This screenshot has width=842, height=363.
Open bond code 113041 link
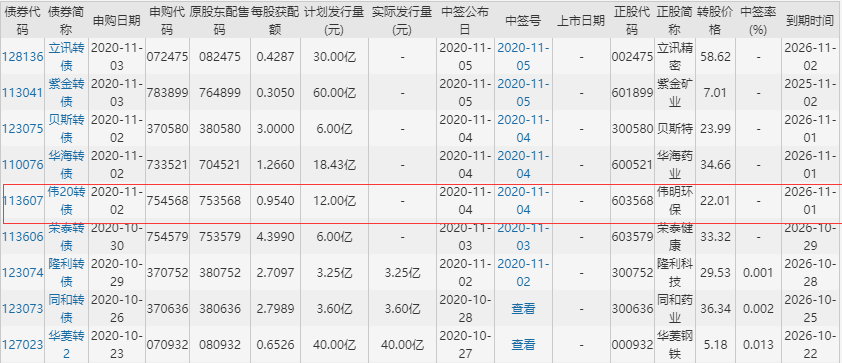click(23, 92)
